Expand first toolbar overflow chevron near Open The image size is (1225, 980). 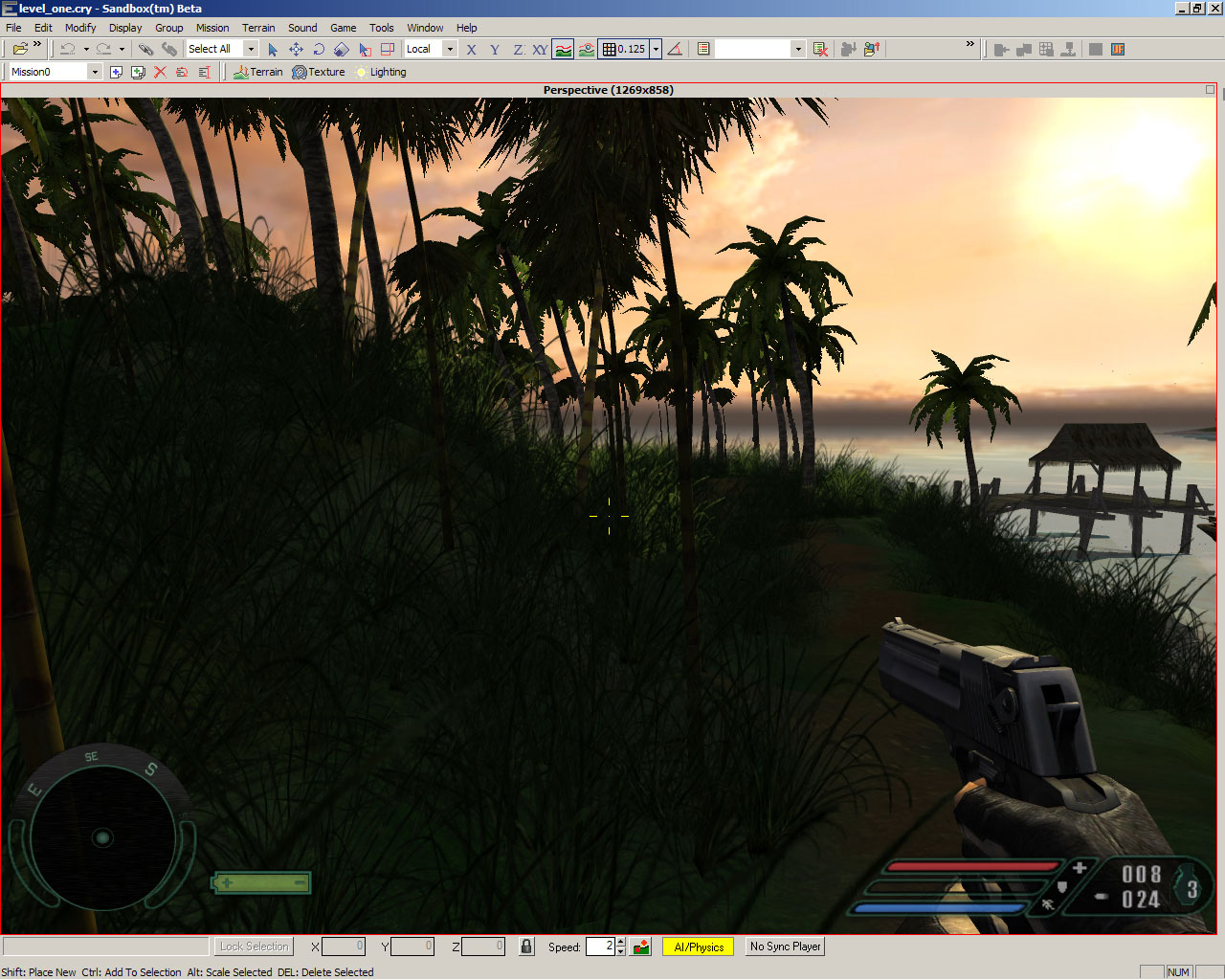(x=37, y=44)
